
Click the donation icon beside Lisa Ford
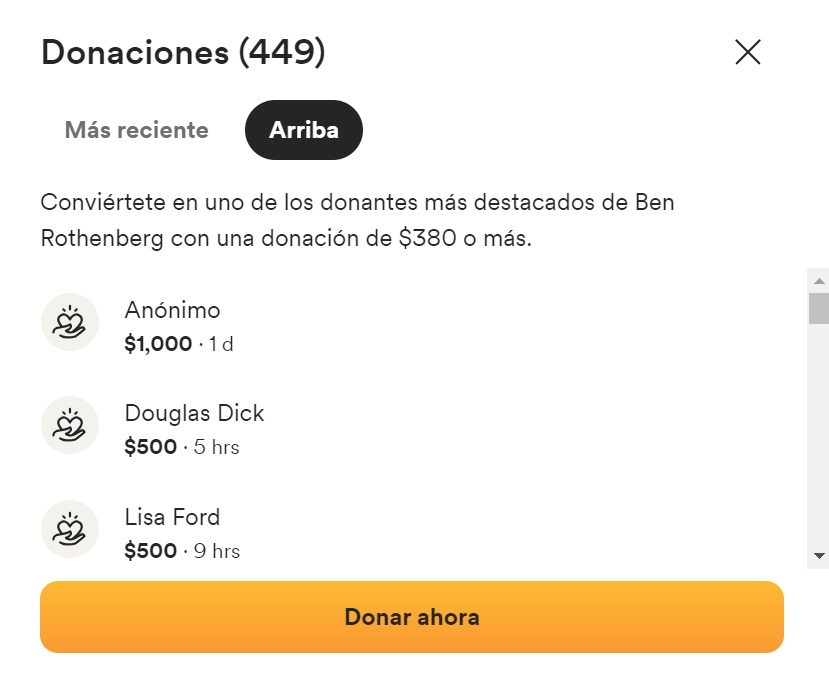pos(69,529)
